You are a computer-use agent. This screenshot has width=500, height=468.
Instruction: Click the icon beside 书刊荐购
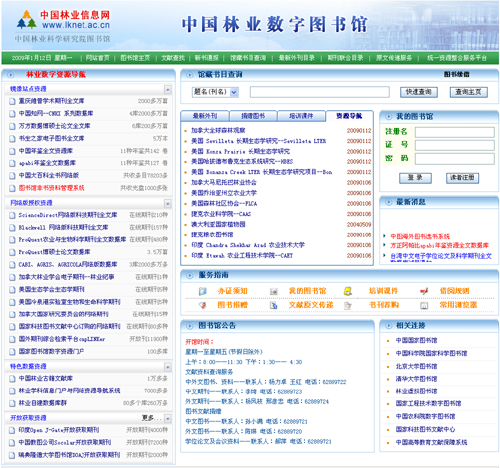coord(348,305)
